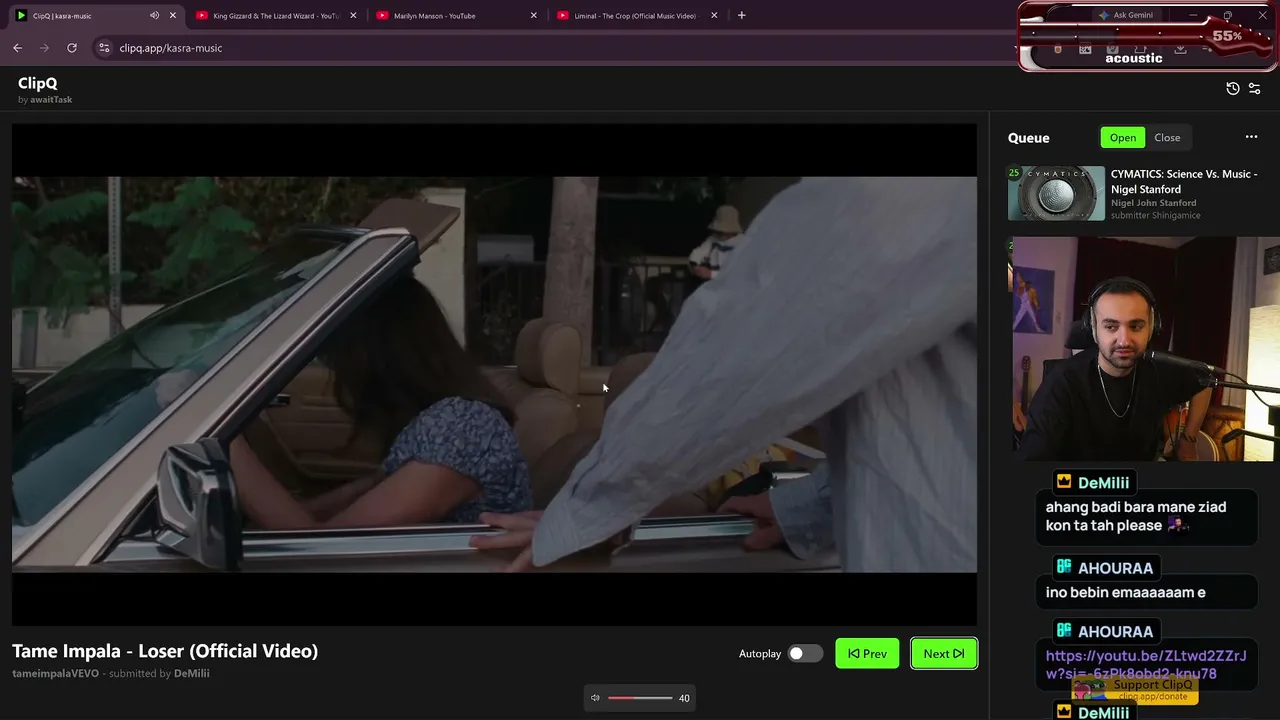
Task: Open the CYMATICS queue item thumbnail
Action: tap(1056, 193)
